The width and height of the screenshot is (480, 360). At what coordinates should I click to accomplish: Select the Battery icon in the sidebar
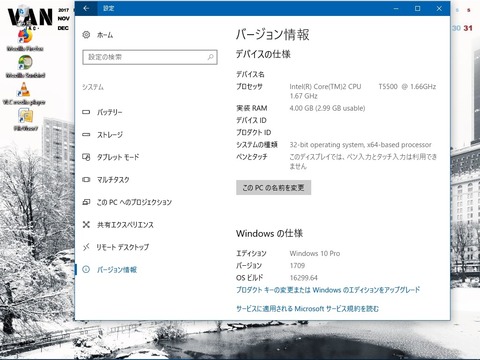click(x=86, y=112)
